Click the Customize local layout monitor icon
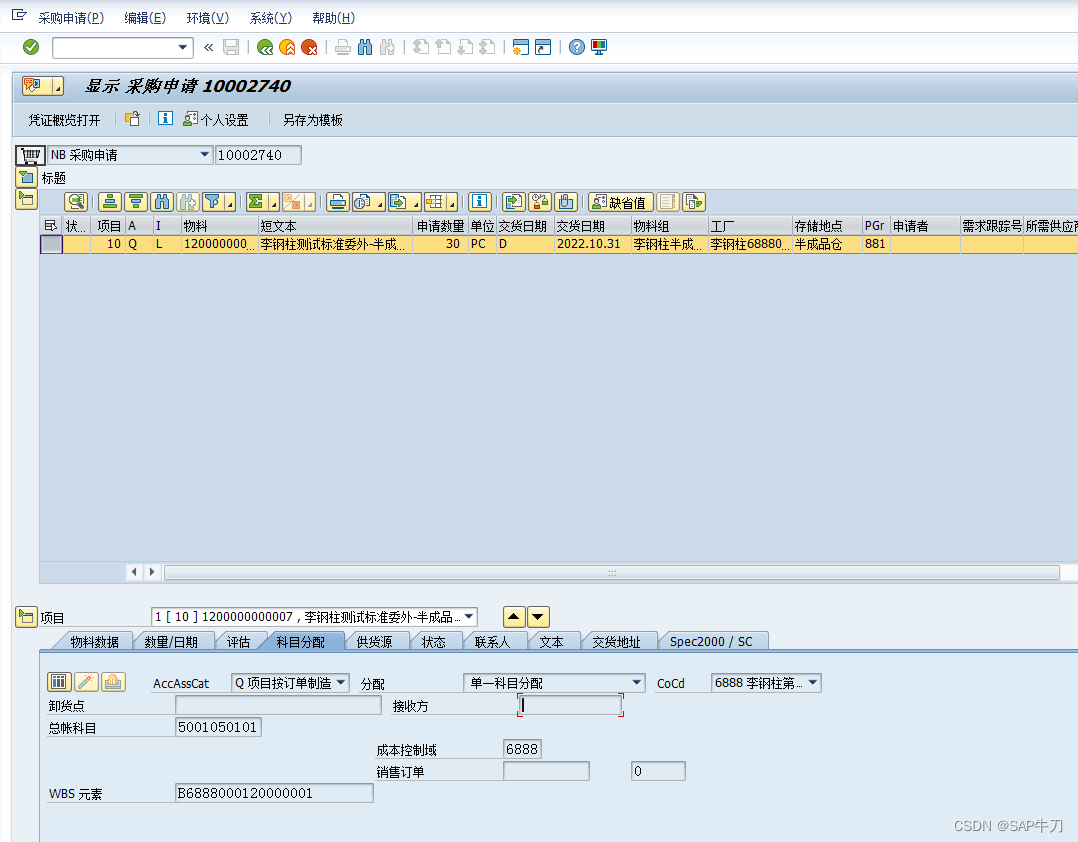The image size is (1078, 842). click(x=599, y=47)
